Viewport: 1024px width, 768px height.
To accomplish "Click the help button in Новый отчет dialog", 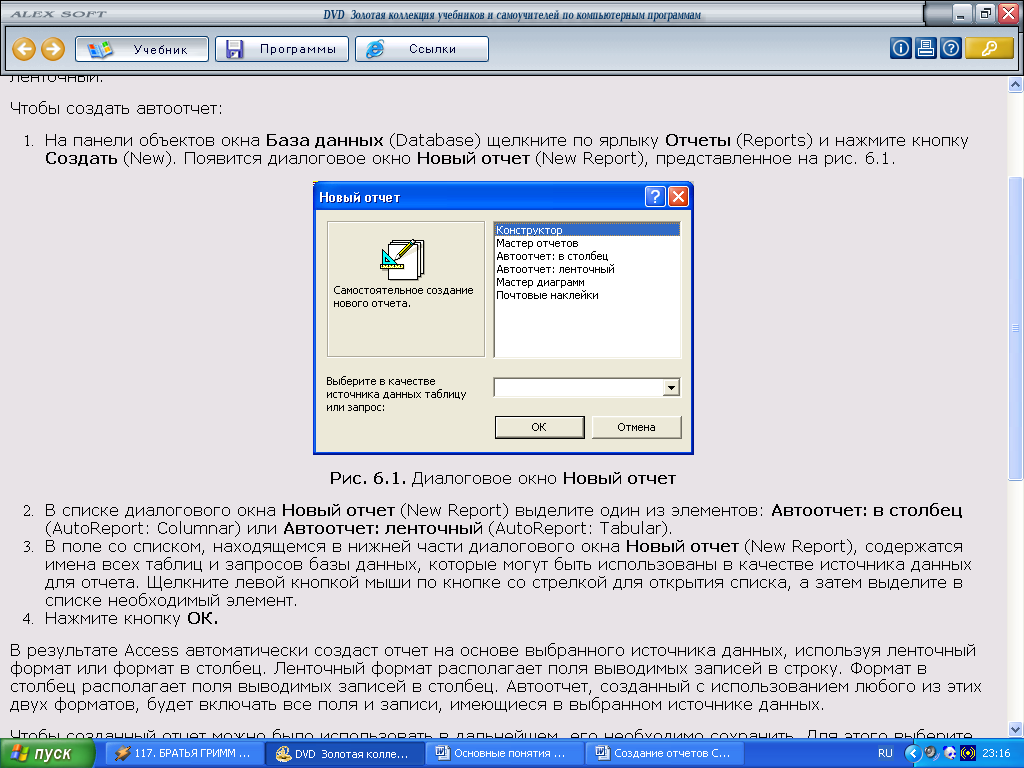I will 655,197.
